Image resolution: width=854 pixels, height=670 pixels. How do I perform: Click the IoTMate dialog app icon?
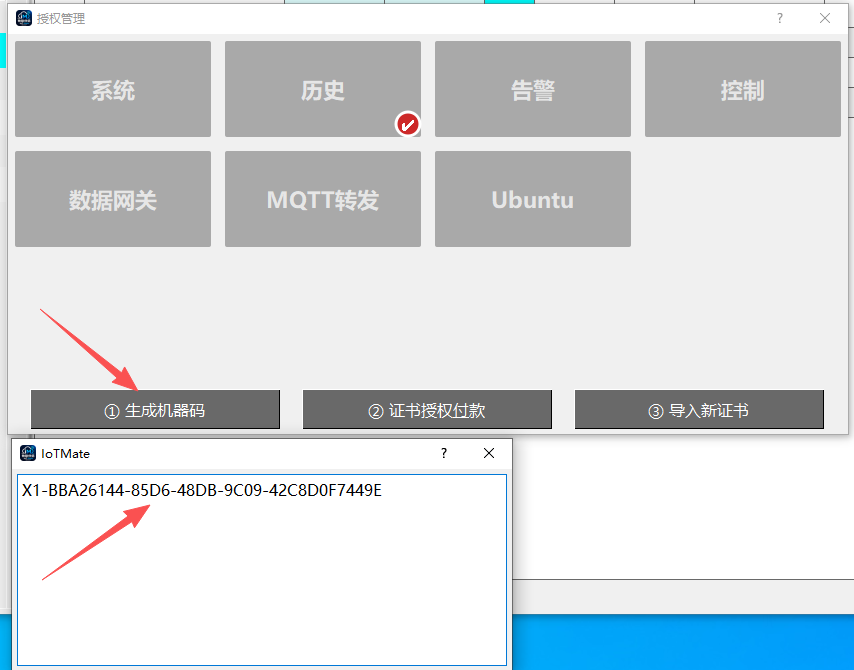28,453
